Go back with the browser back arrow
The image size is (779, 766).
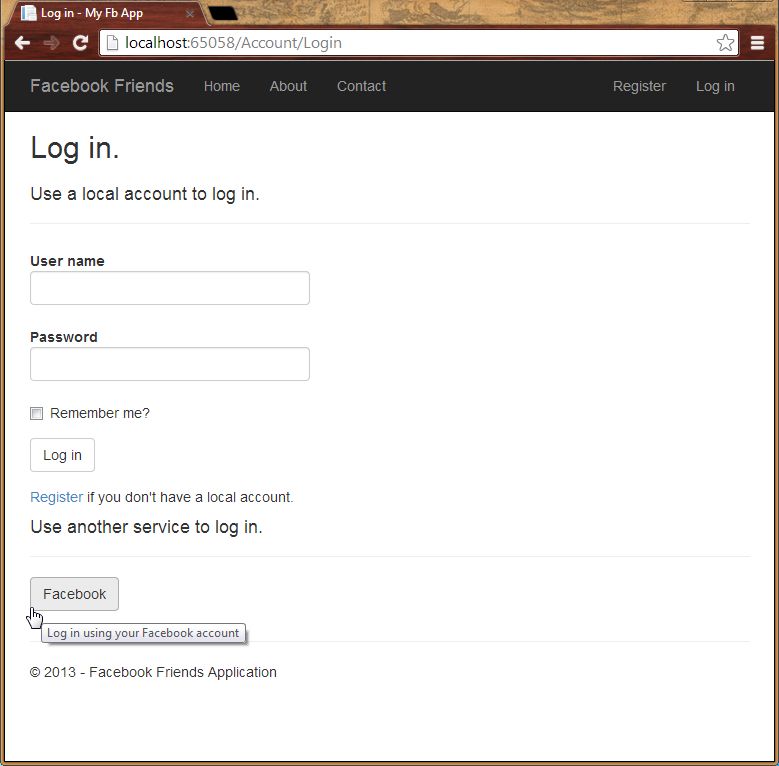click(22, 43)
